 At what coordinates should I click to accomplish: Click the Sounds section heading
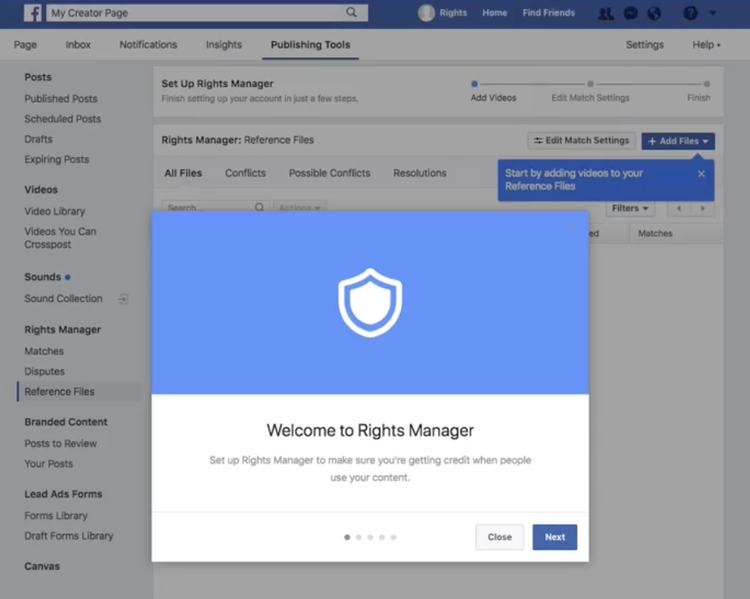pyautogui.click(x=43, y=277)
